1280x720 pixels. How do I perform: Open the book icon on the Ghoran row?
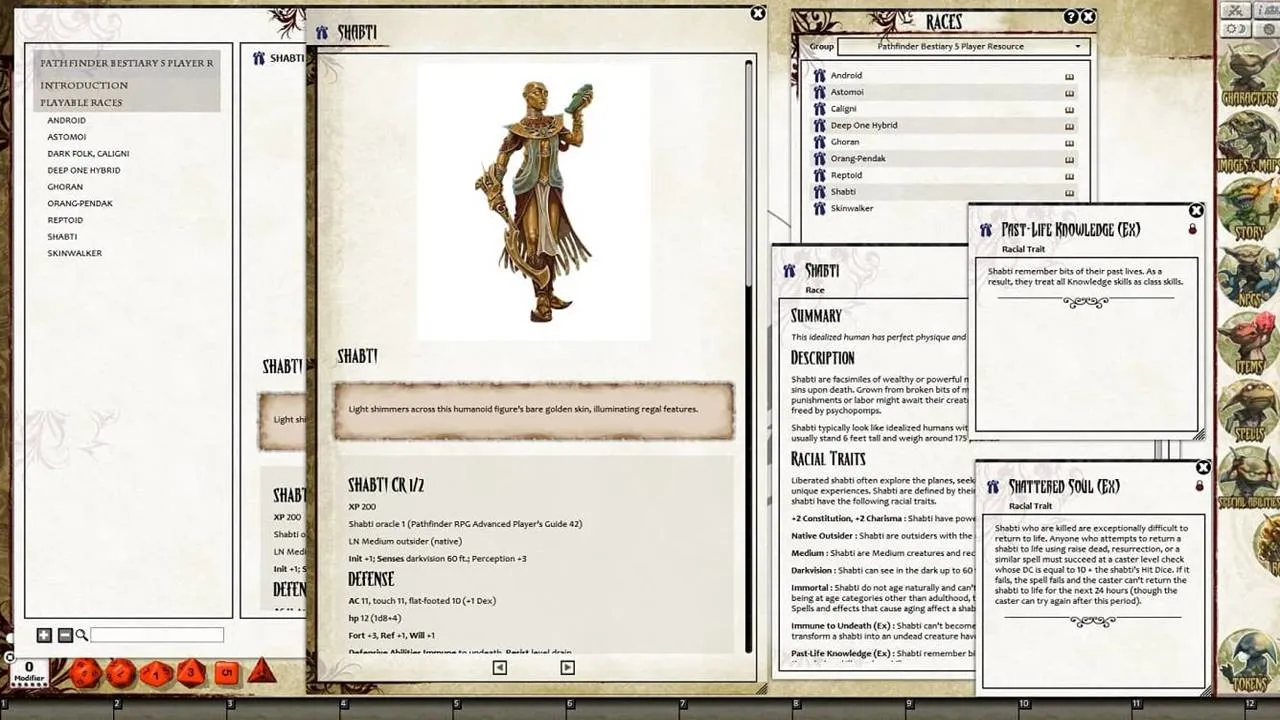pyautogui.click(x=1069, y=142)
